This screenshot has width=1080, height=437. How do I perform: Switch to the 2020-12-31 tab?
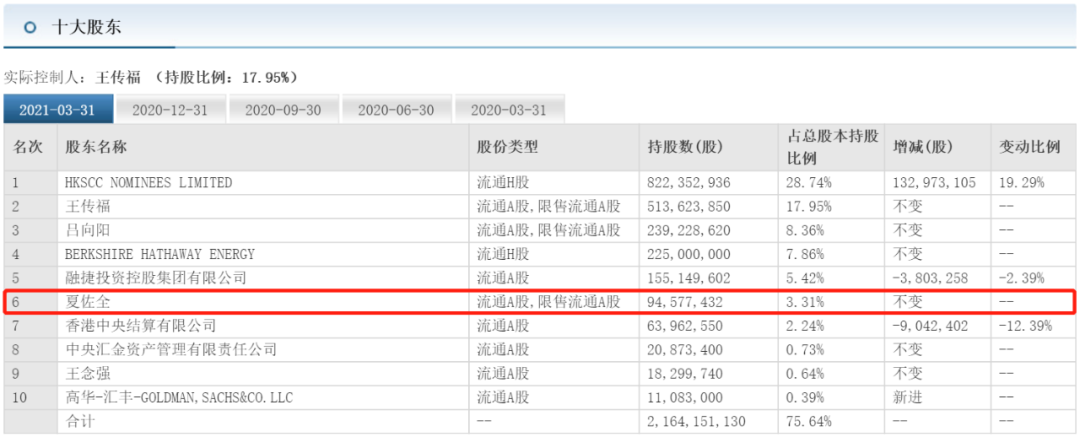(169, 110)
